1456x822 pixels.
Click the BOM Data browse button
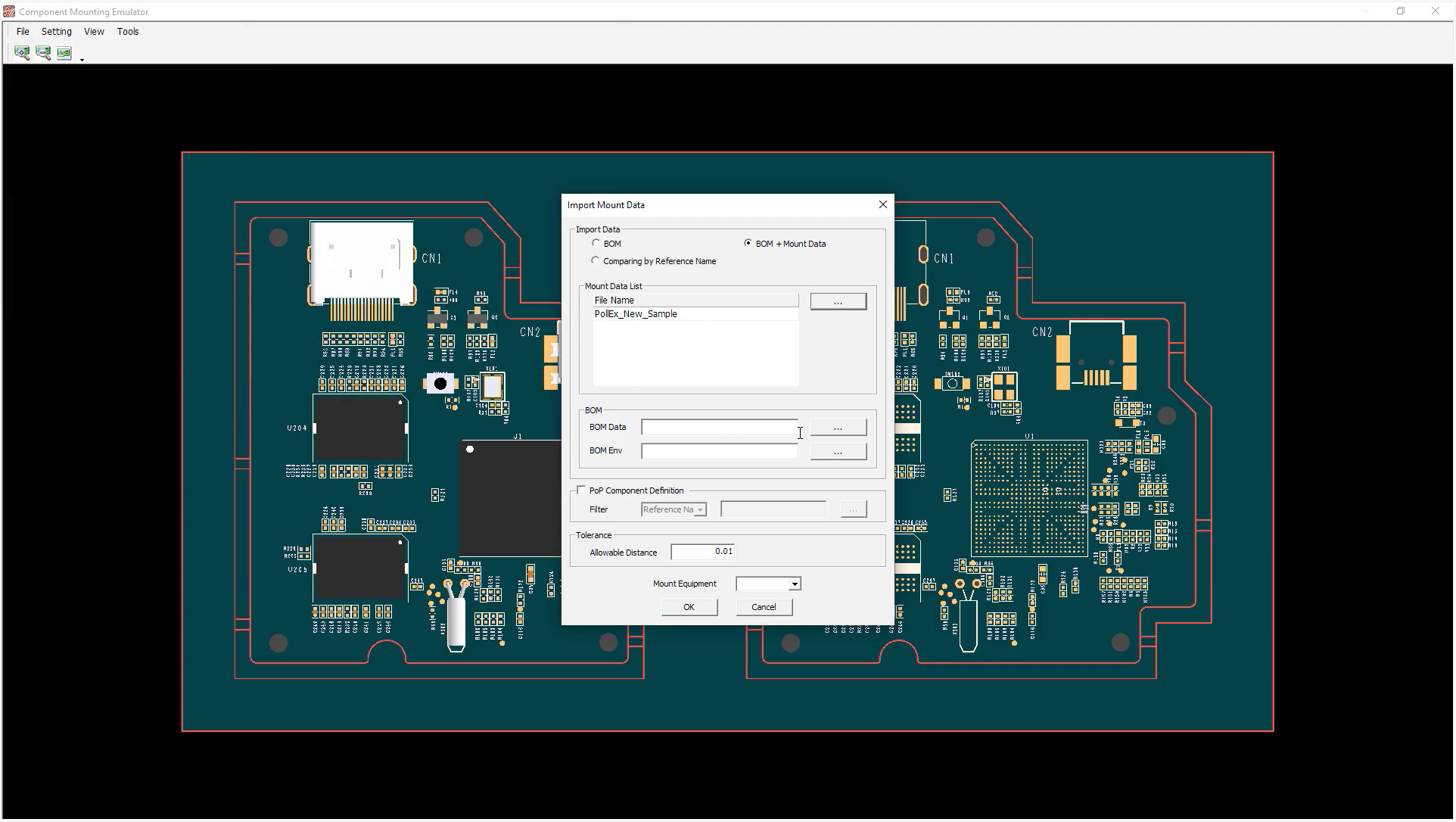click(x=838, y=428)
